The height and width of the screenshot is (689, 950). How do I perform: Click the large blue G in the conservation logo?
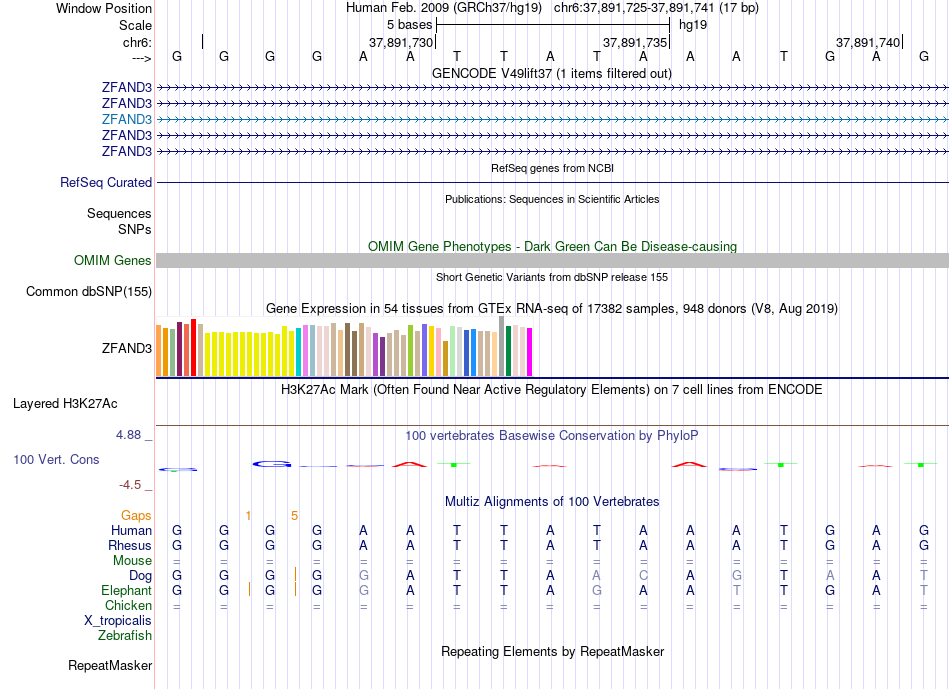pyautogui.click(x=272, y=464)
